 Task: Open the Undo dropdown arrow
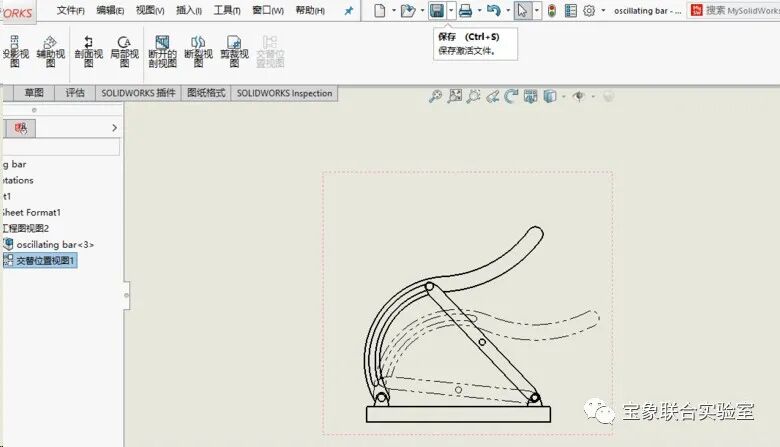coord(508,10)
